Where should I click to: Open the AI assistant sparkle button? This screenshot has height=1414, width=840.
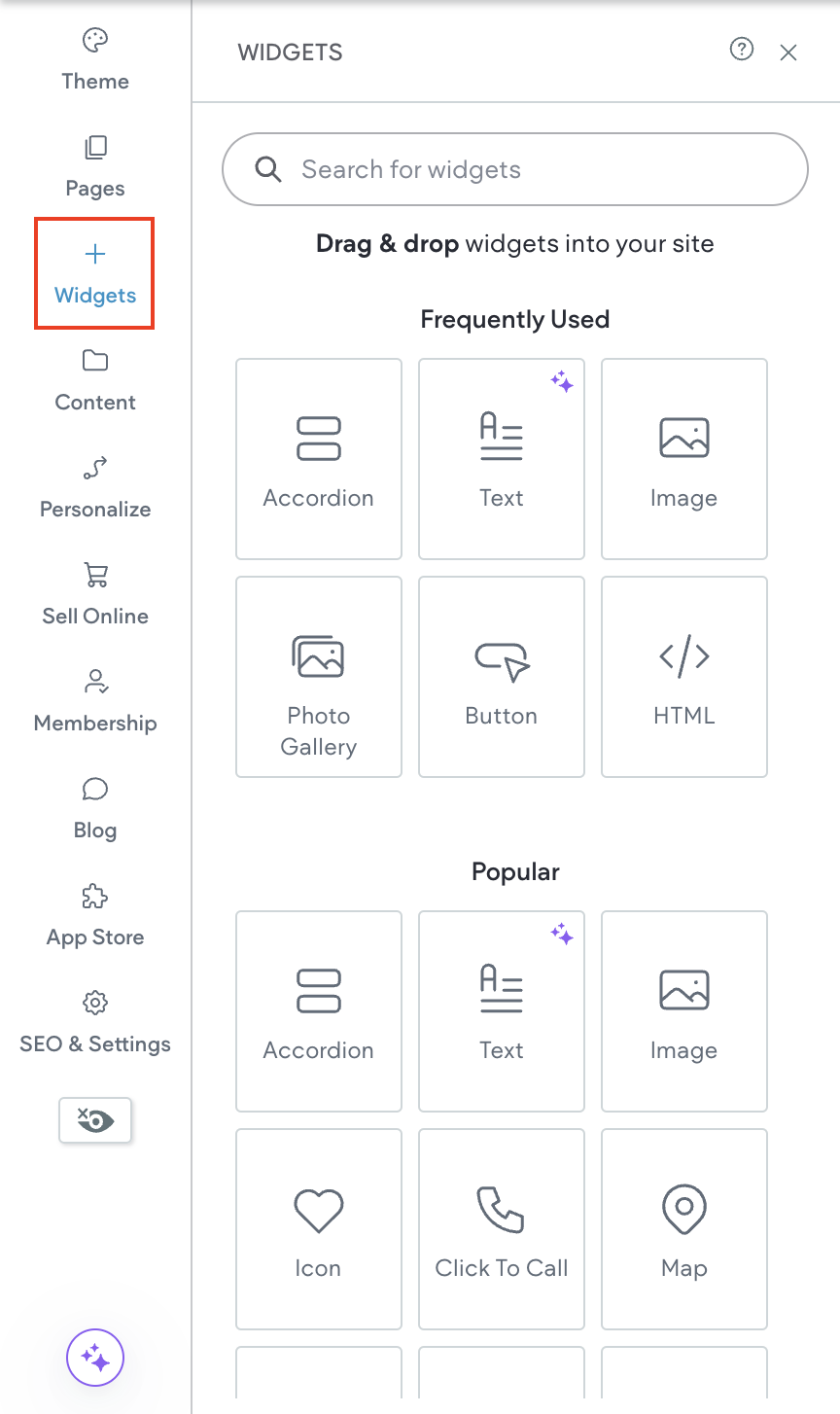click(x=94, y=1358)
